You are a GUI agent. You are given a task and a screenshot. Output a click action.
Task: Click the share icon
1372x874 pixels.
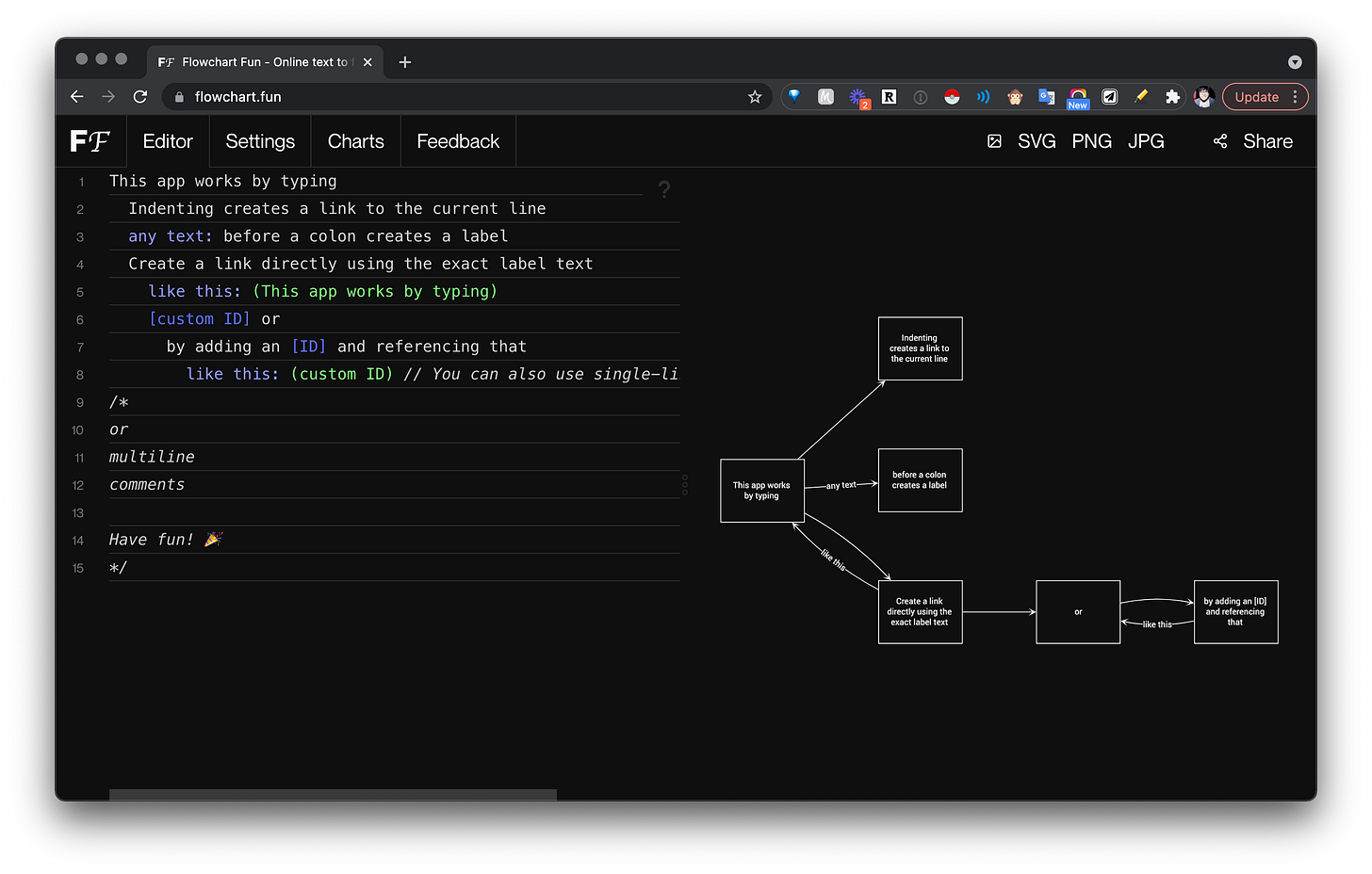(x=1220, y=141)
